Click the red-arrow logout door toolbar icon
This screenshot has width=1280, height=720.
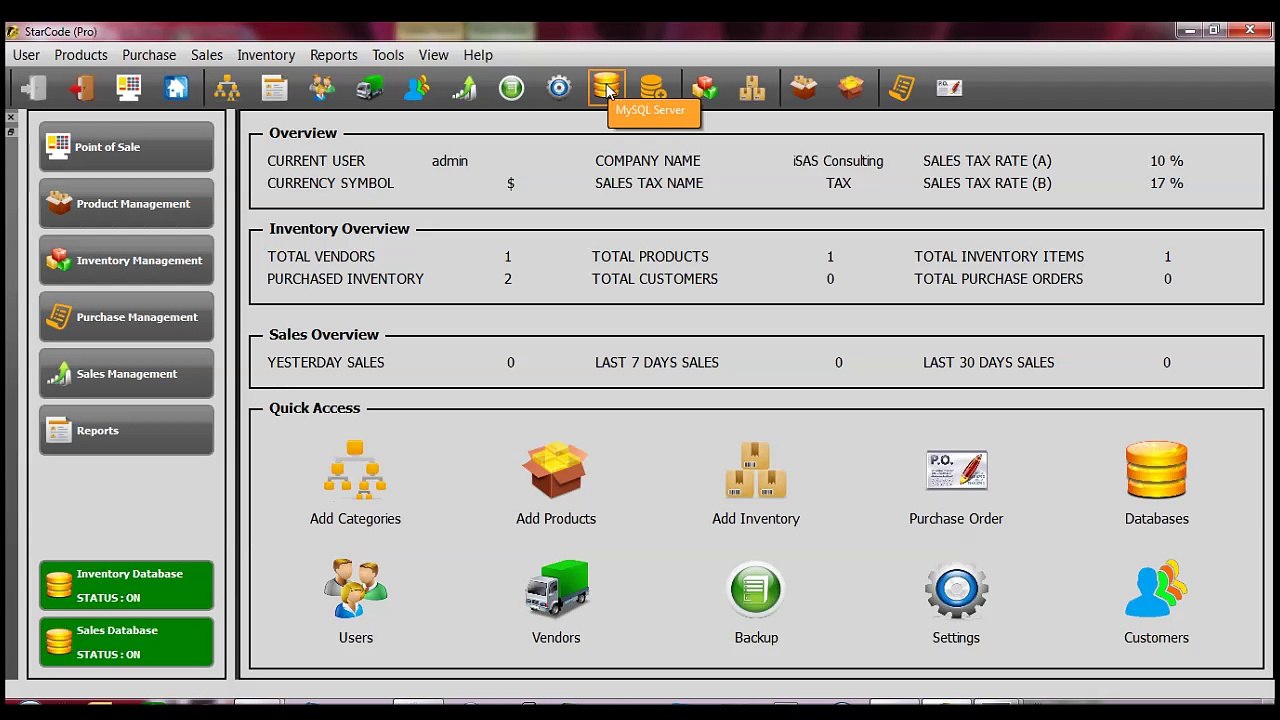(x=81, y=88)
